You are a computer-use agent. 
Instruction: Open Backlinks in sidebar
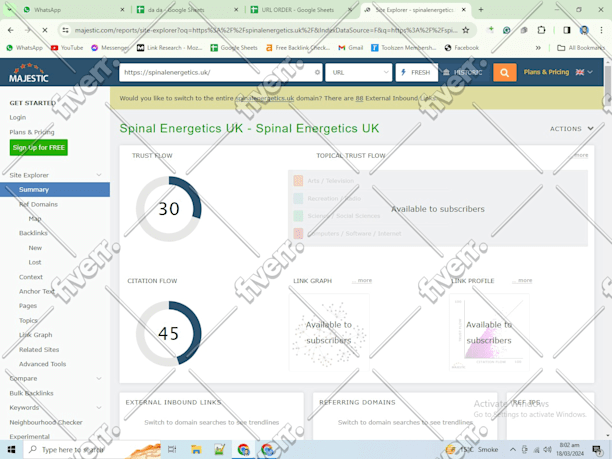(33, 233)
